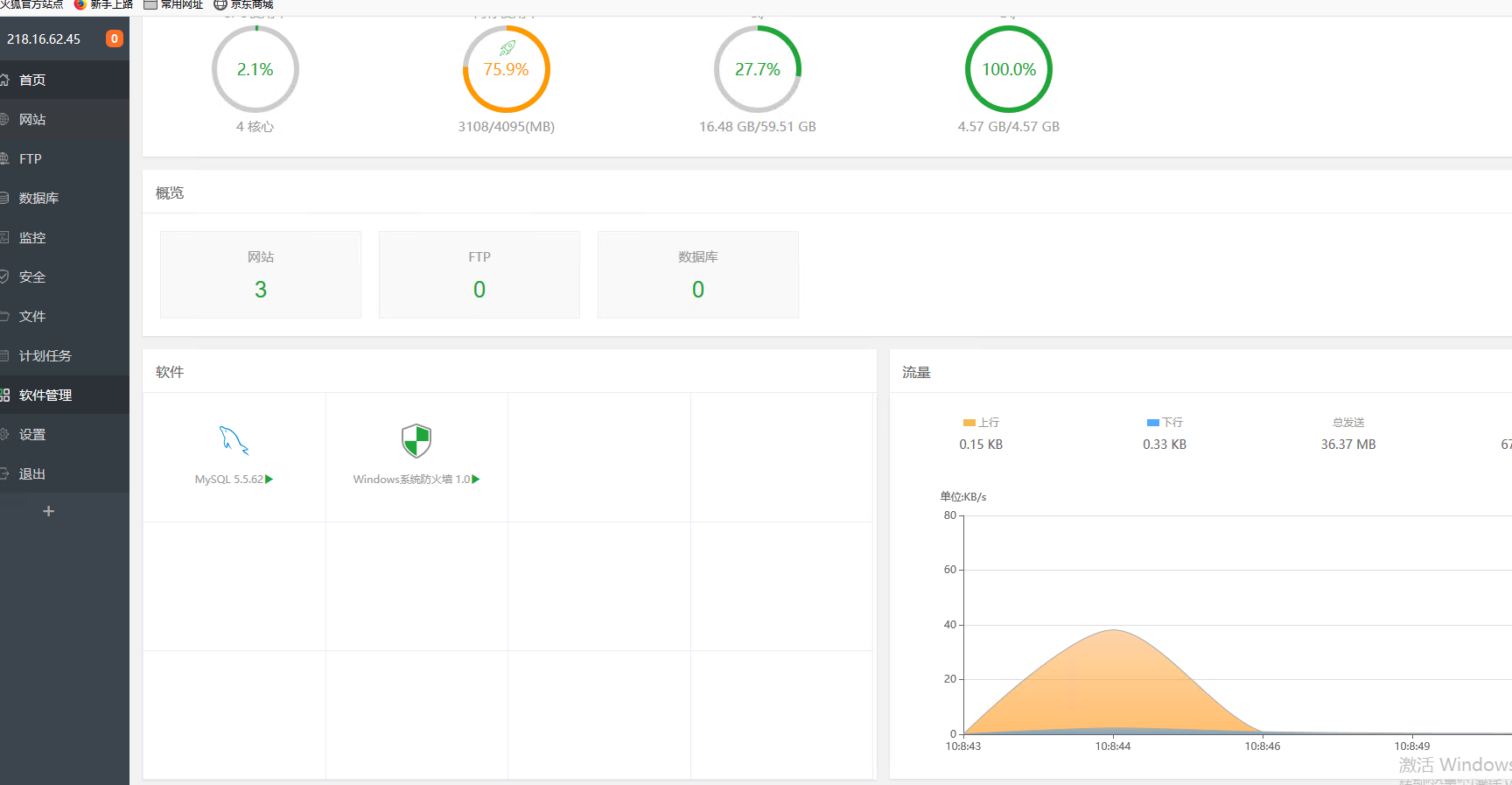The height and width of the screenshot is (785, 1512).
Task: Click the rocket icon in memory gauge
Action: (507, 48)
